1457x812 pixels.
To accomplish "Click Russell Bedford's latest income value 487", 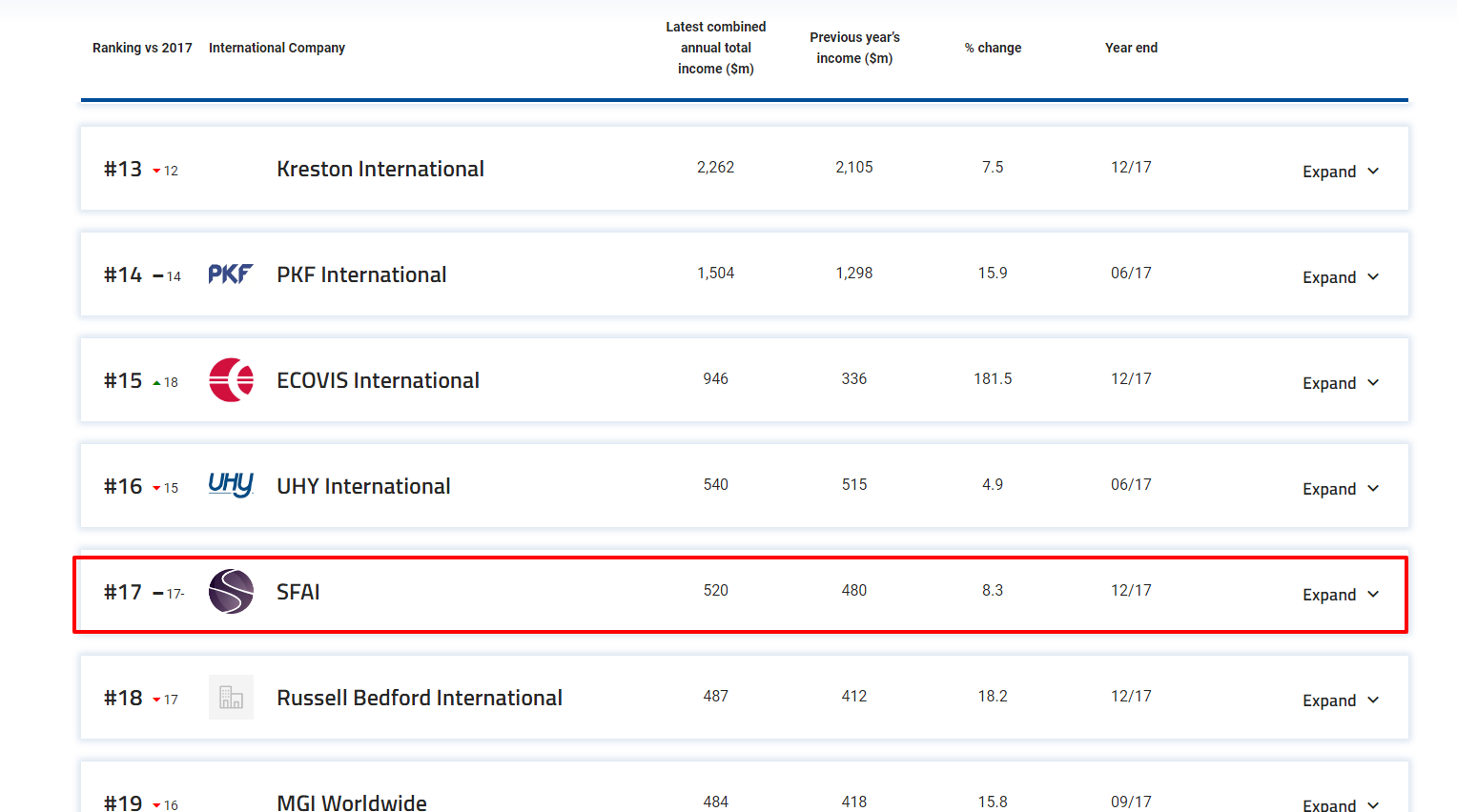I will (716, 697).
